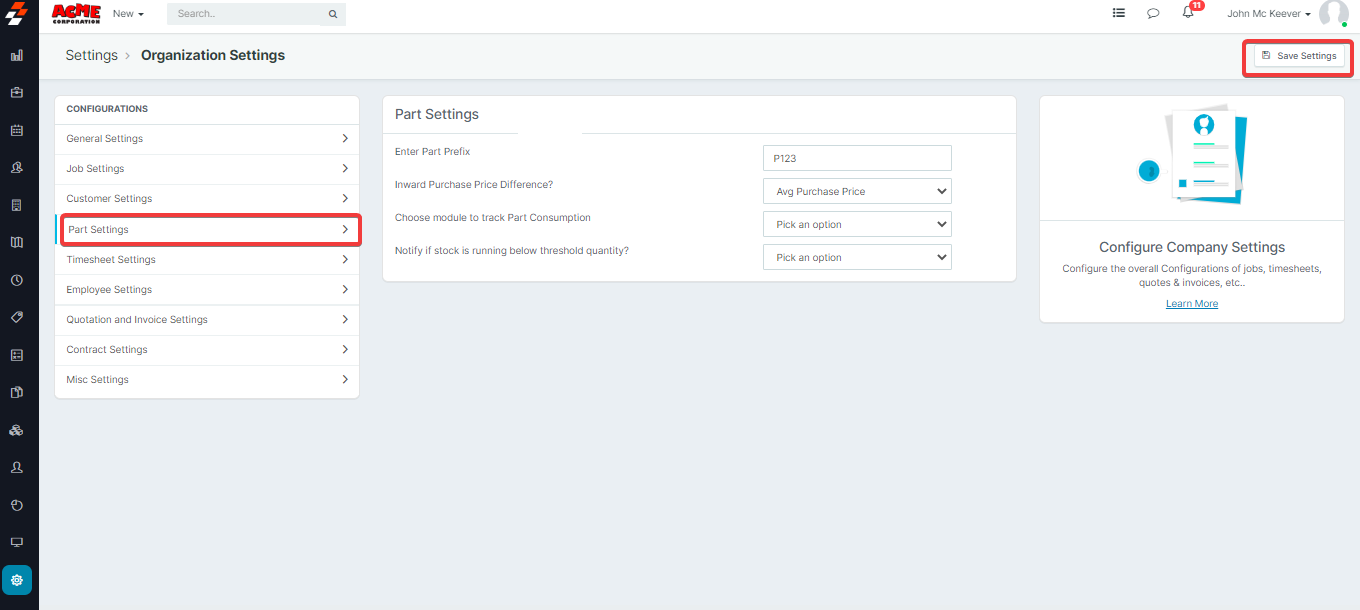Click the map icon in left sidebar
Image resolution: width=1360 pixels, height=610 pixels.
[x=17, y=242]
